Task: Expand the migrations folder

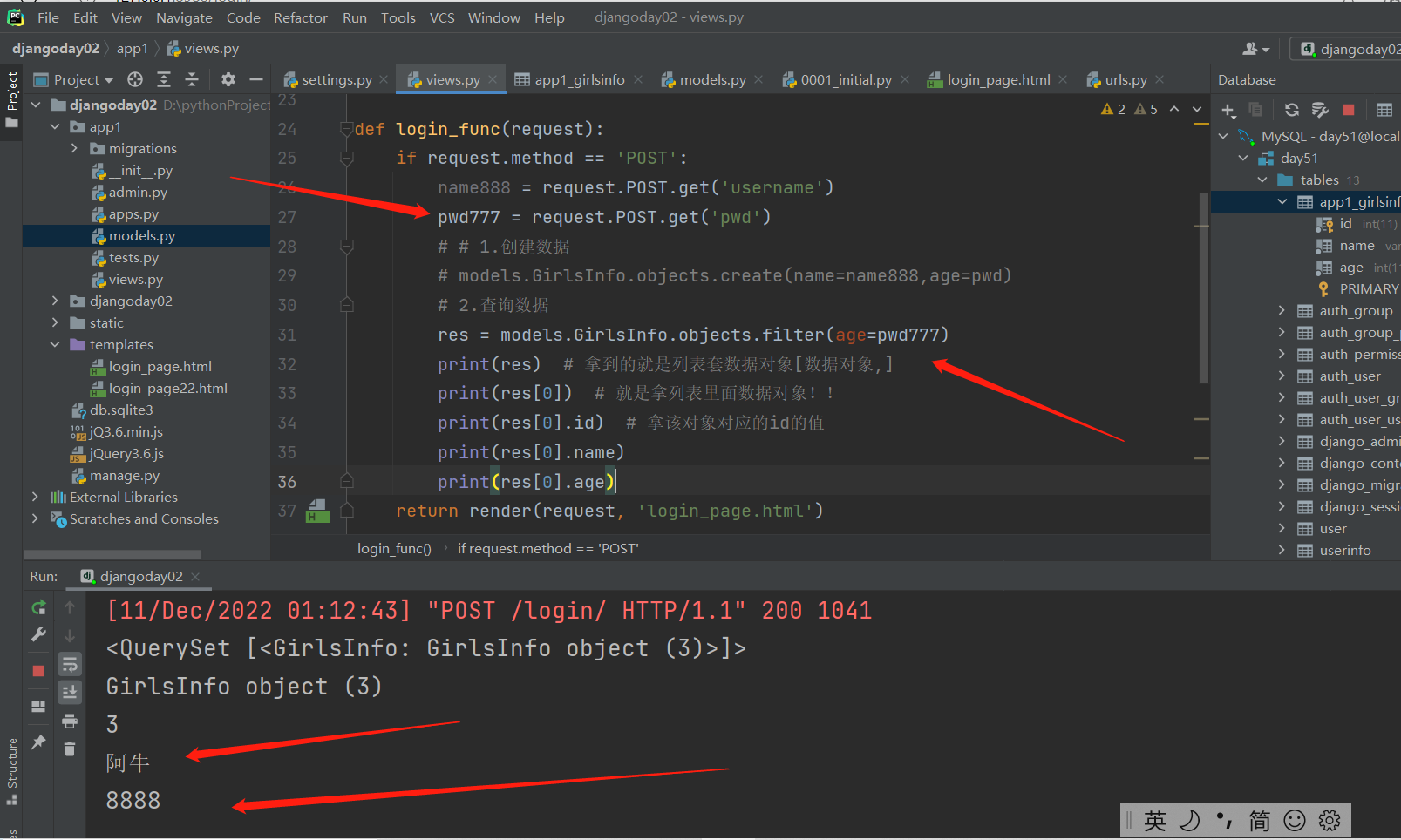Action: tap(74, 149)
